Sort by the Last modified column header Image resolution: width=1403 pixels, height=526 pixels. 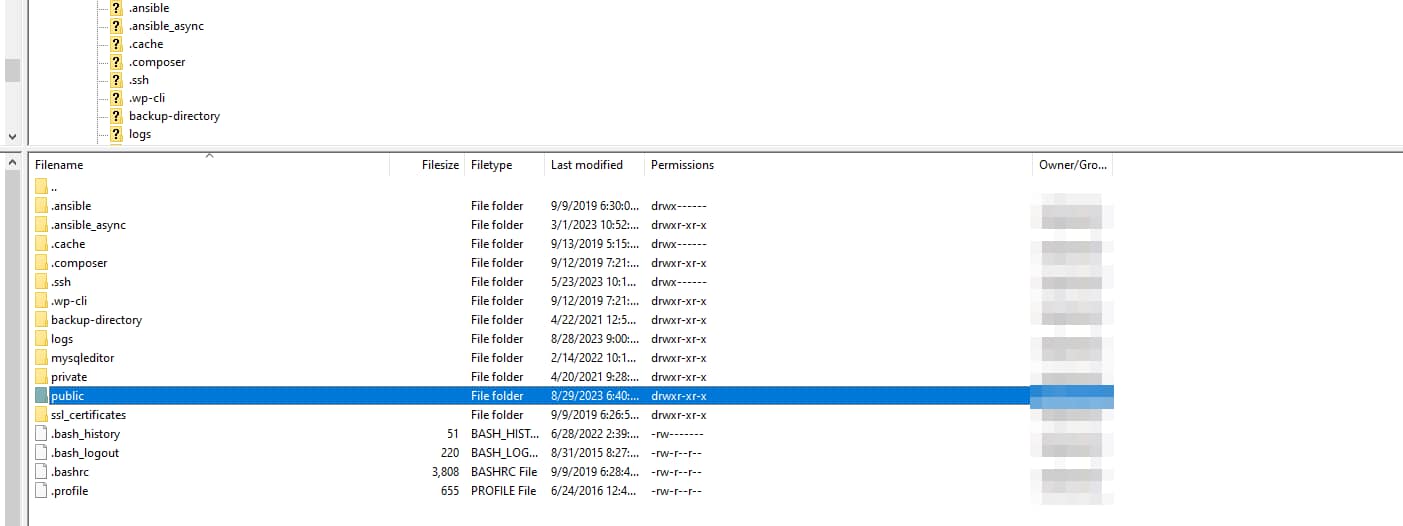click(x=594, y=165)
